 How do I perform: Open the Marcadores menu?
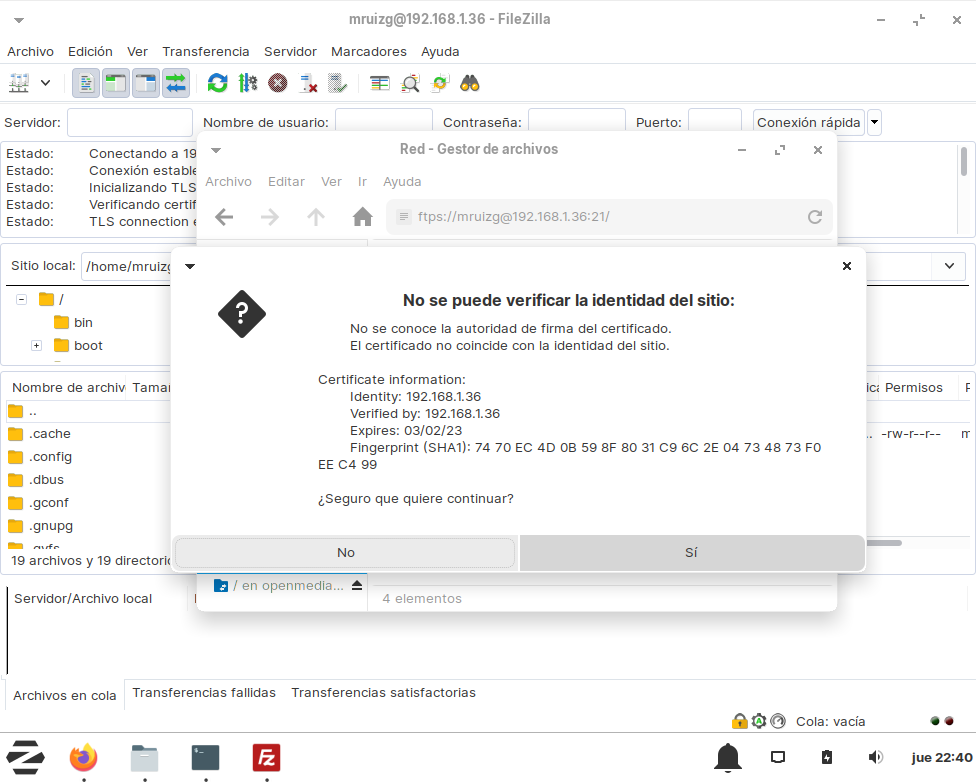(368, 51)
